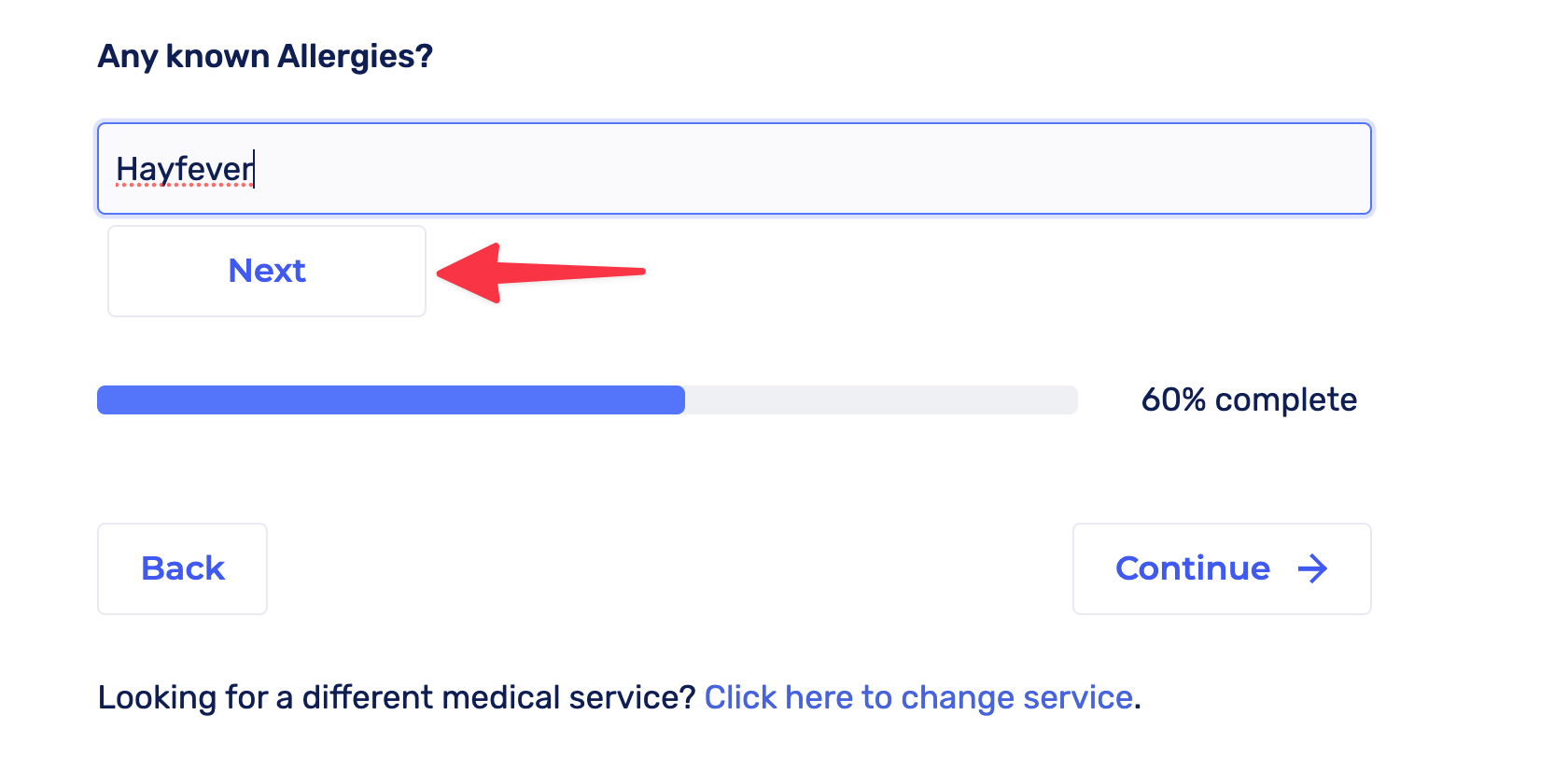Click the word Hayfever in the allergies field
Image resolution: width=1568 pixels, height=771 pixels.
(184, 169)
